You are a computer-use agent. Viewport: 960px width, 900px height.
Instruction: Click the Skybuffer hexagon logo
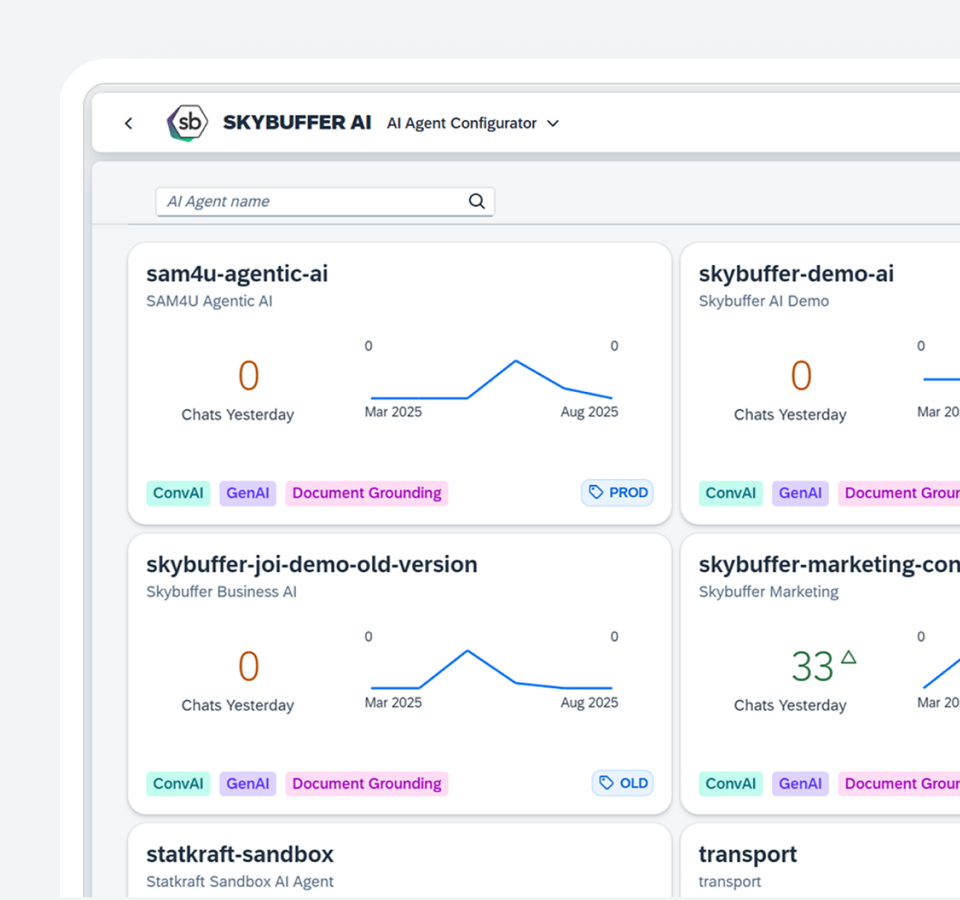(x=187, y=123)
